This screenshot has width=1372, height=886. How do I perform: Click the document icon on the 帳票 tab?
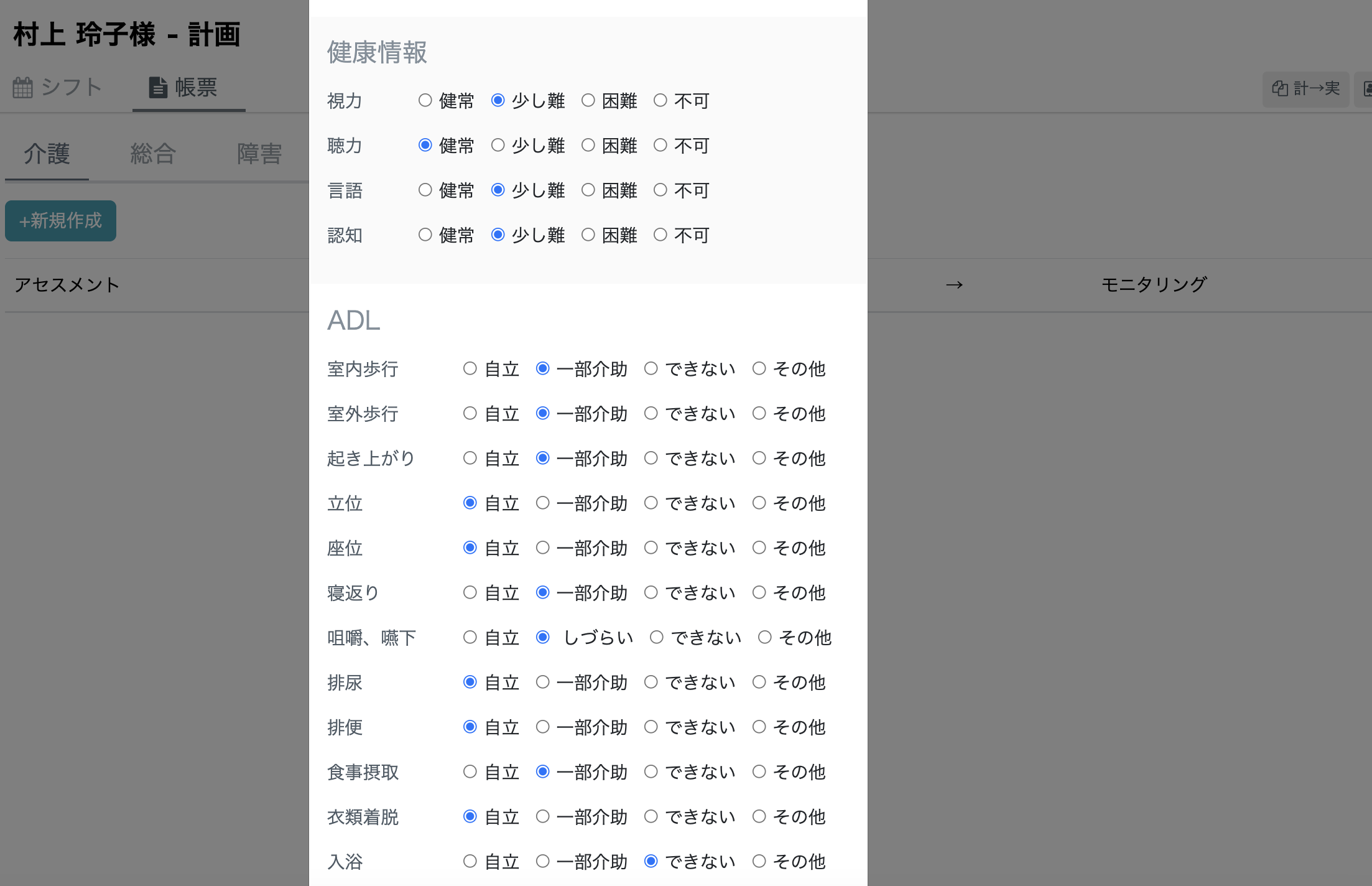pos(157,87)
